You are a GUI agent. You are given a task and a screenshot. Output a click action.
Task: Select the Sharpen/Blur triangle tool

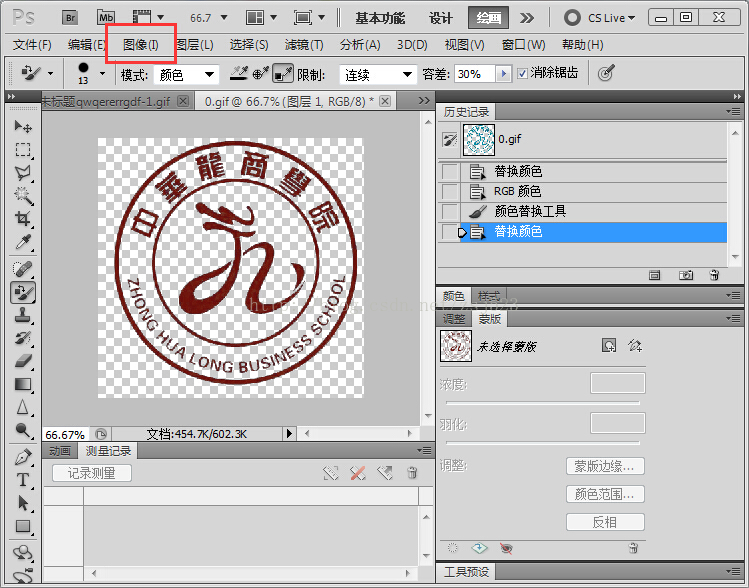click(x=22, y=407)
